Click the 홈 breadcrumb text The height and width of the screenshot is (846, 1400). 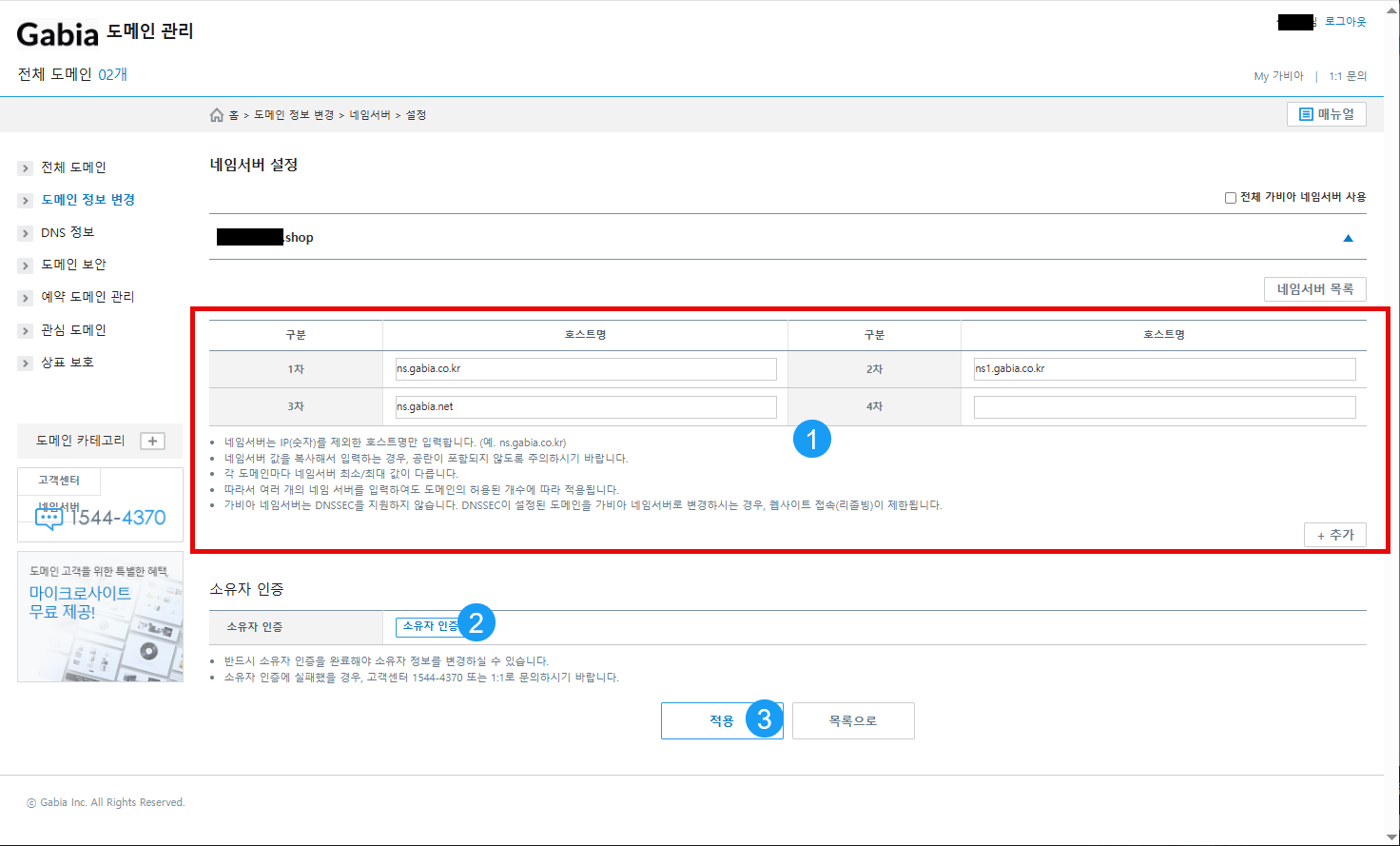pyautogui.click(x=234, y=115)
